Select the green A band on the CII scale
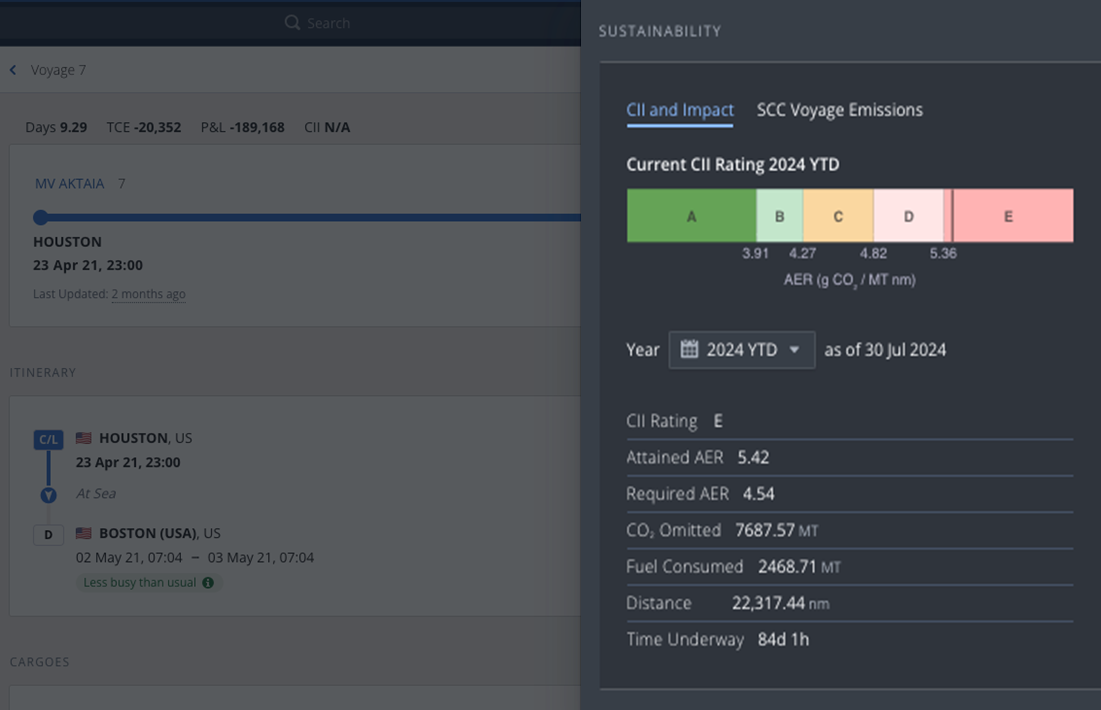1101x710 pixels. point(690,215)
